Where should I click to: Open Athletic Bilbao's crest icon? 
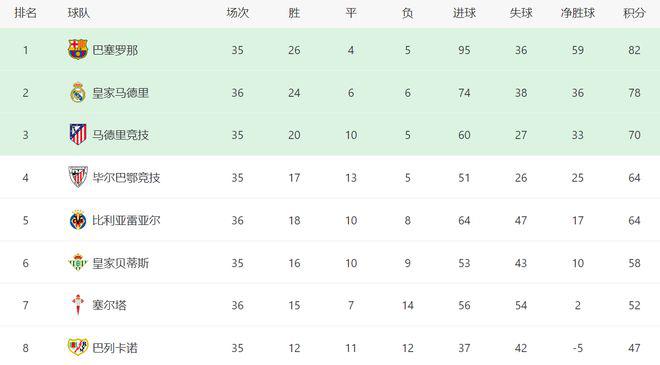coord(78,177)
